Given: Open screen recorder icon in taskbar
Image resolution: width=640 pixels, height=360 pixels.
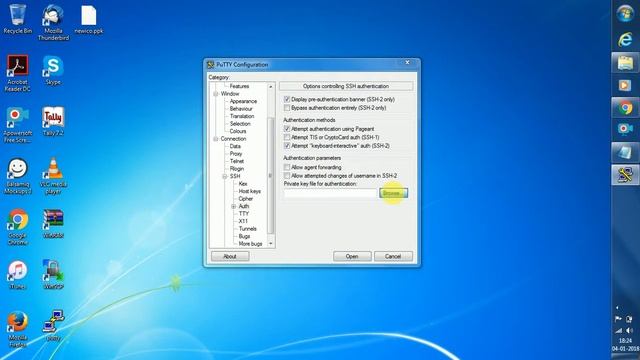Looking at the screenshot, I should tap(625, 129).
